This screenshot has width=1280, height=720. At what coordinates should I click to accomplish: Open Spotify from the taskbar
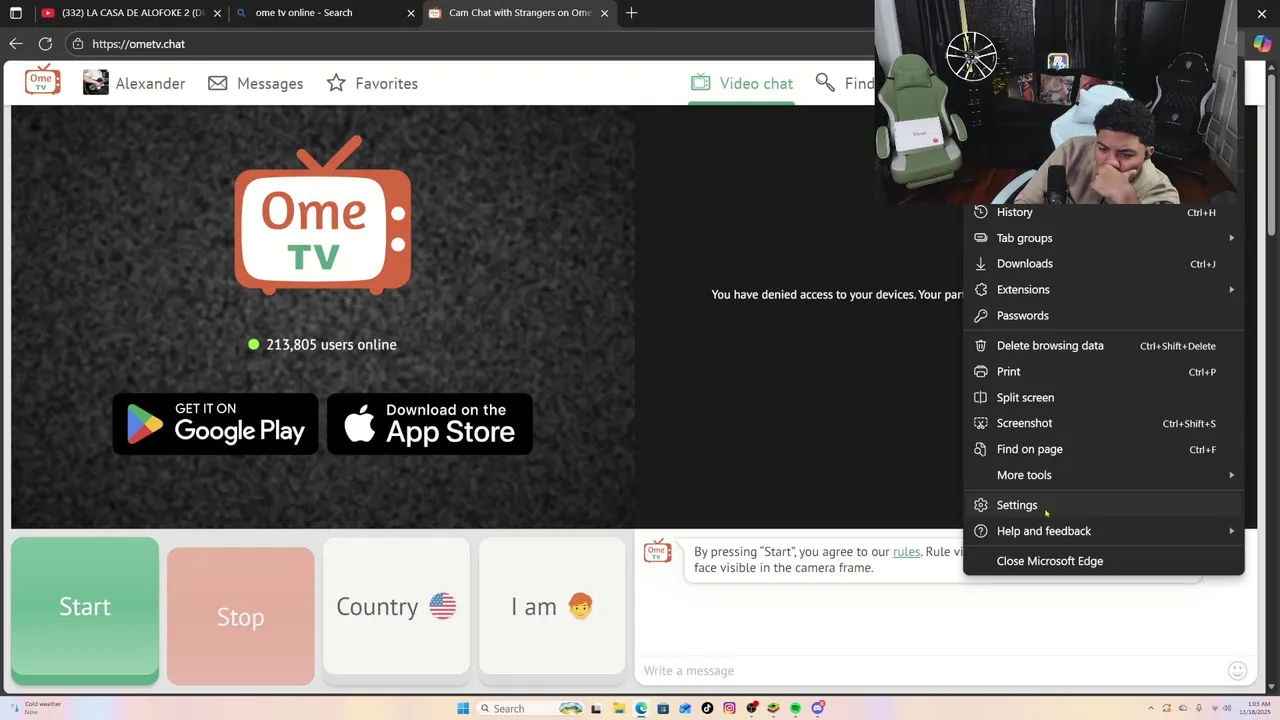coord(795,708)
